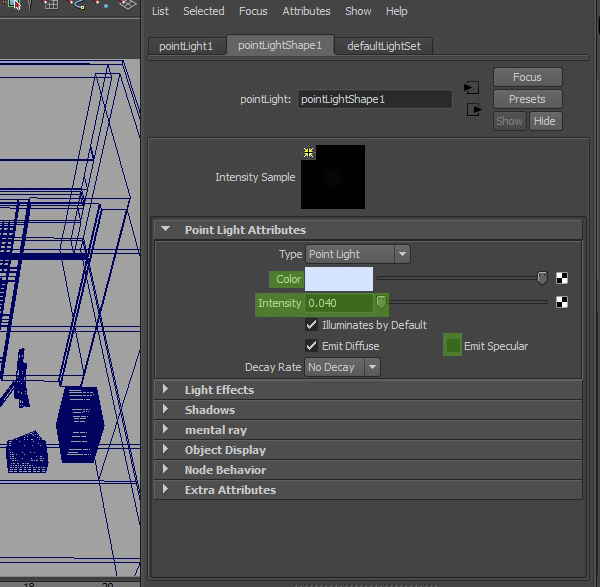
Task: Open the Selected menu
Action: pos(204,11)
